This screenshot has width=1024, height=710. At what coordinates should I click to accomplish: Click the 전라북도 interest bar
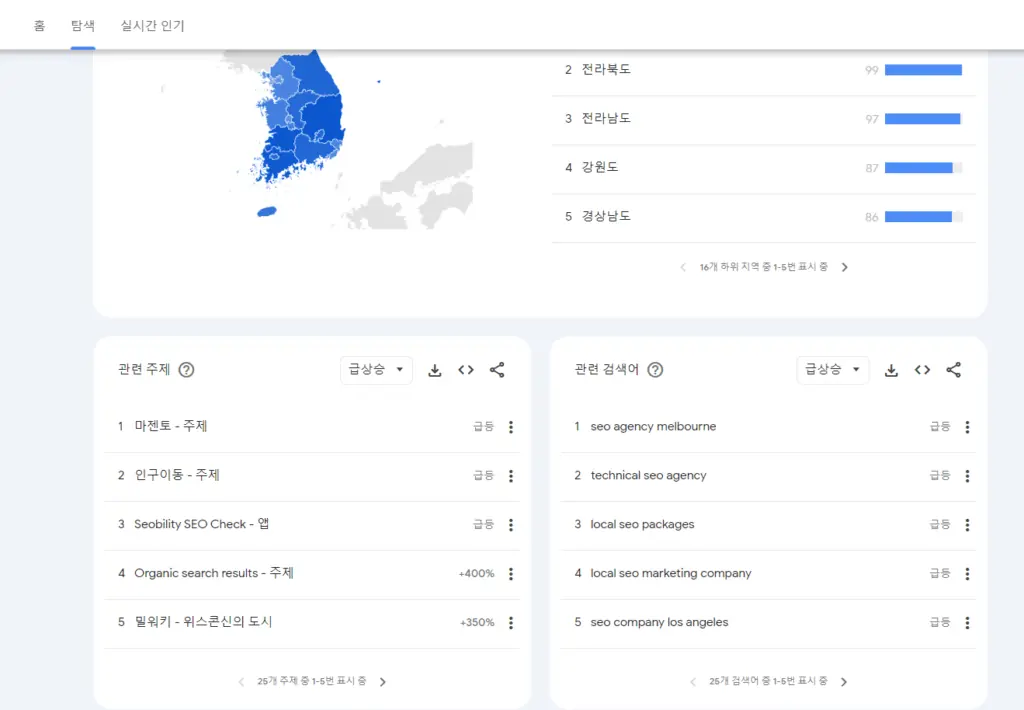pos(923,70)
